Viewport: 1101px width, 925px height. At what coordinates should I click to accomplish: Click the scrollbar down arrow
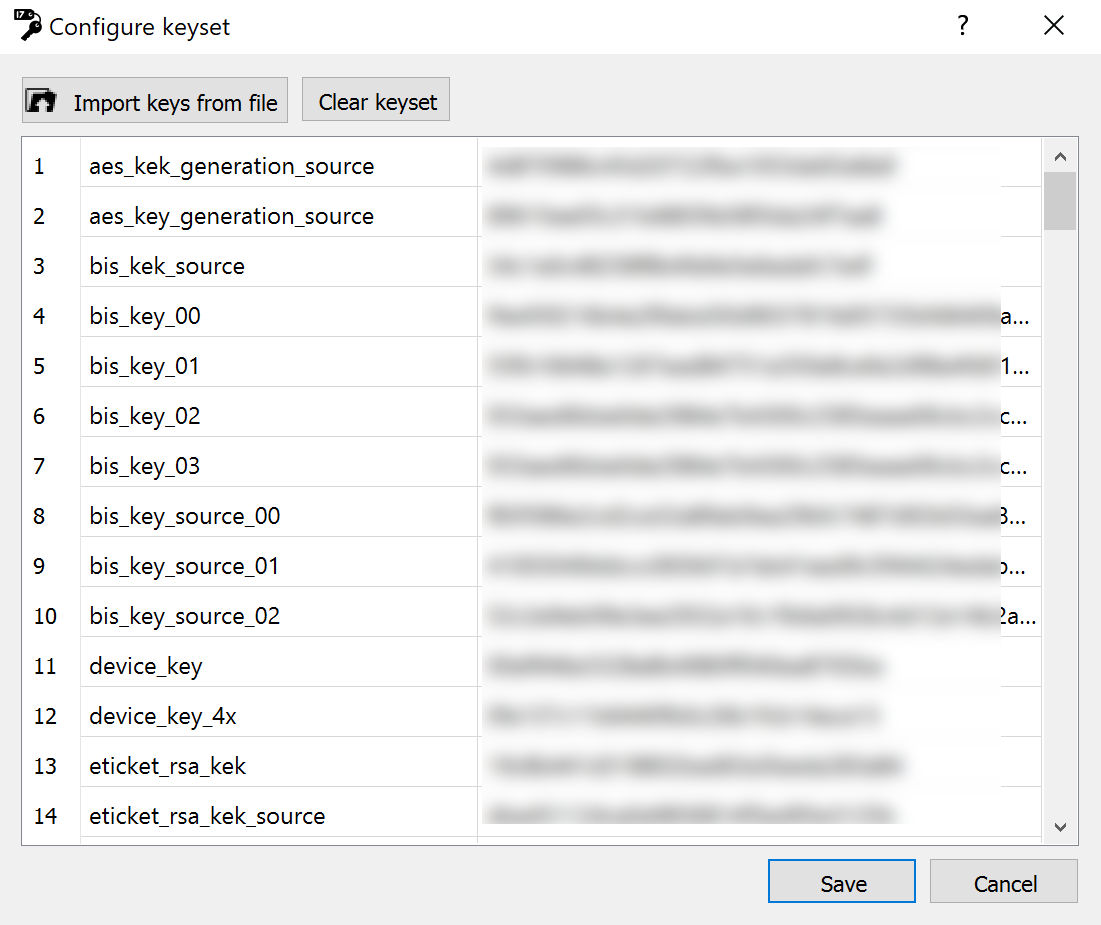click(x=1060, y=827)
